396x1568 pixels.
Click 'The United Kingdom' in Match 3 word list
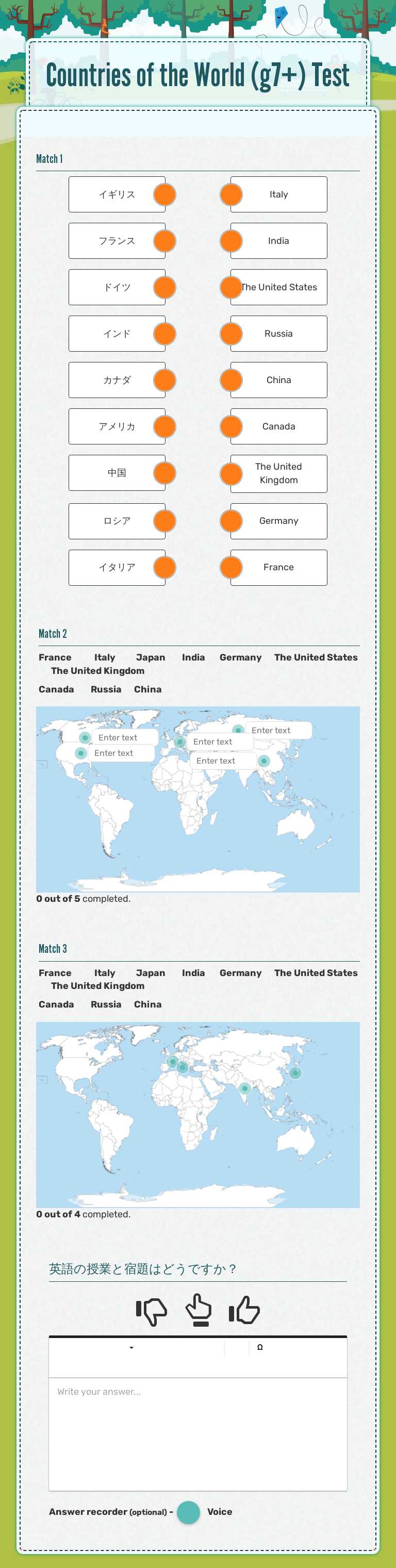[x=98, y=986]
